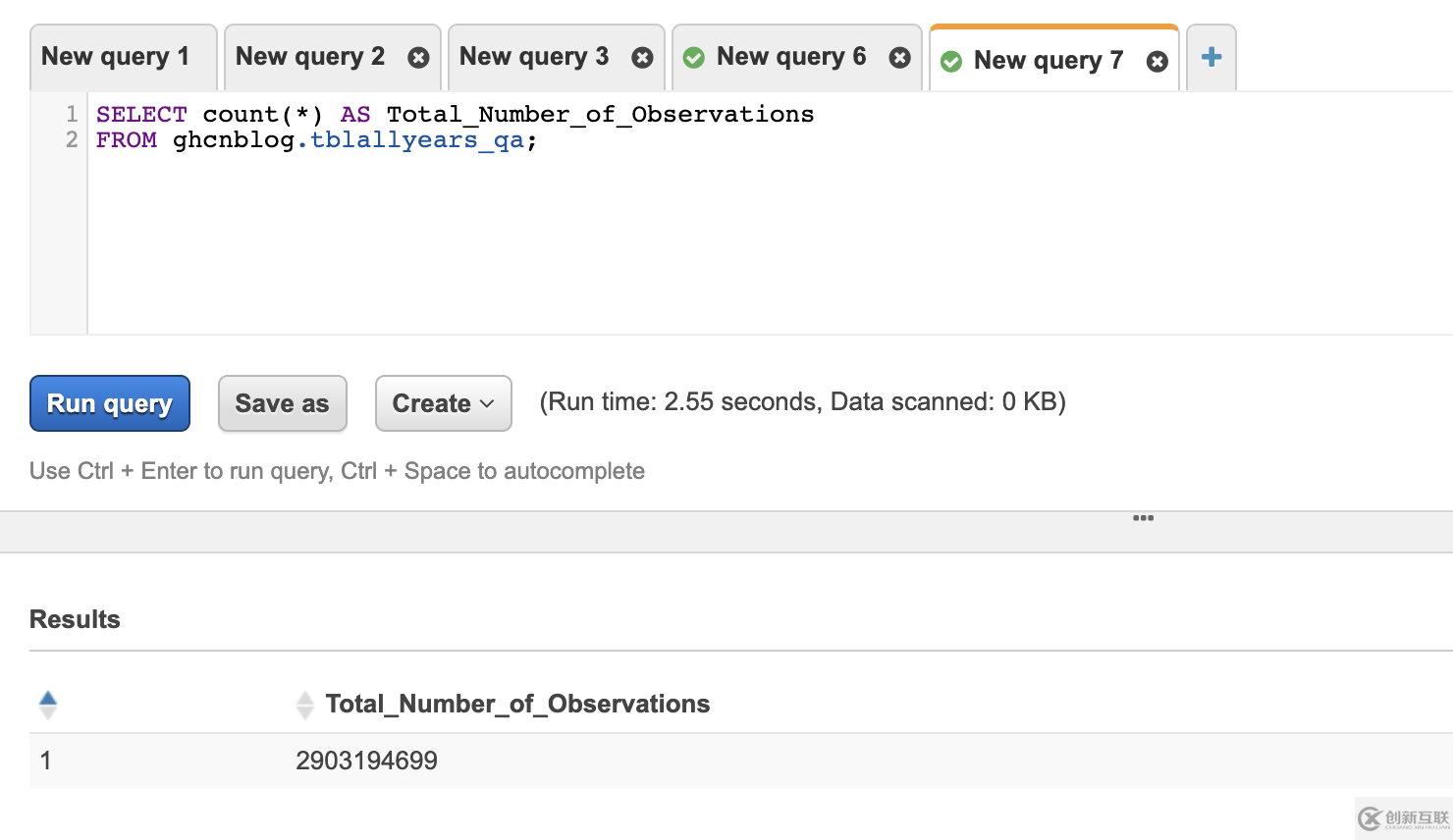Screen dimensions: 1453x840
Task: Click the three-dot resize handle on divider
Action: point(1143,518)
